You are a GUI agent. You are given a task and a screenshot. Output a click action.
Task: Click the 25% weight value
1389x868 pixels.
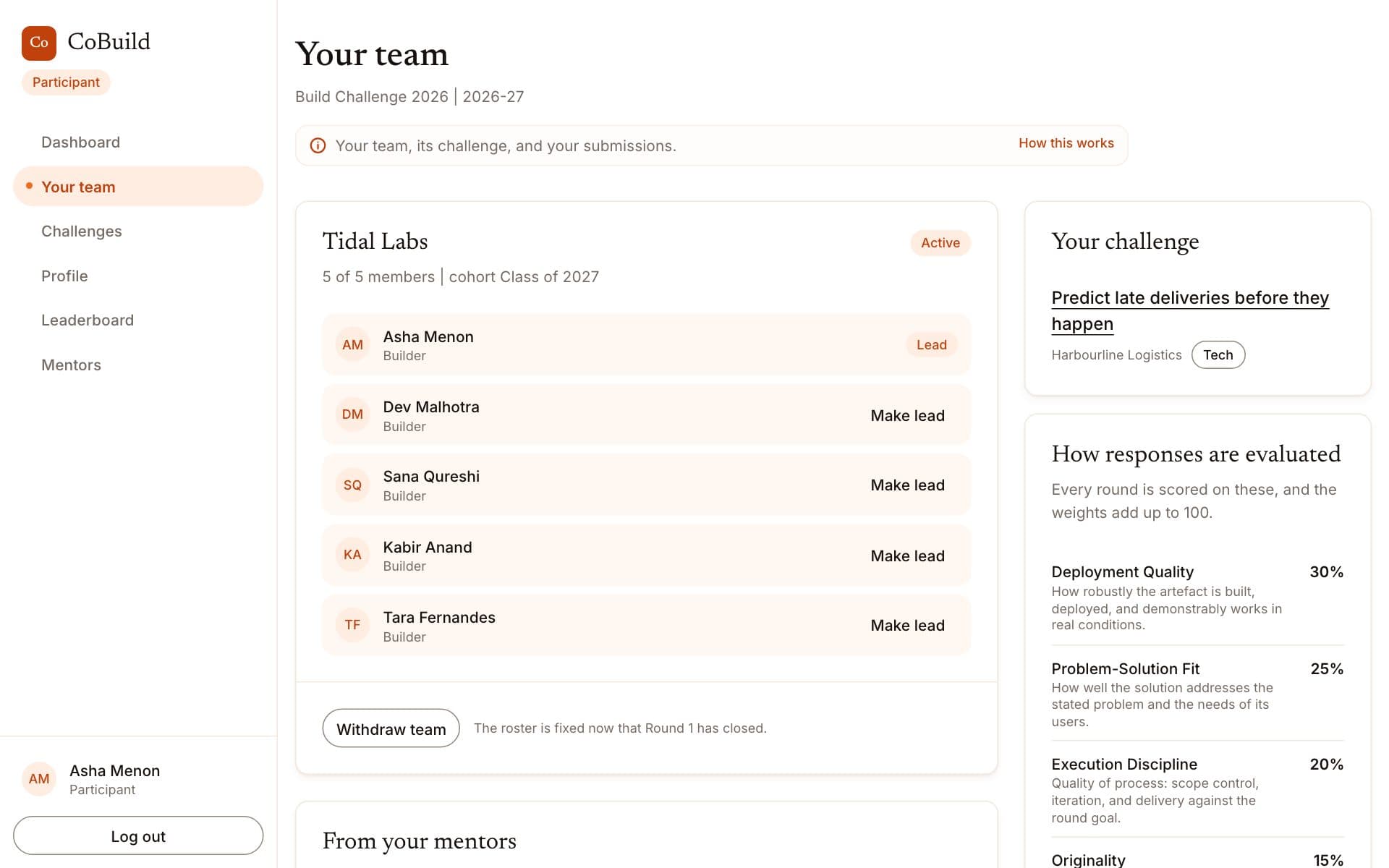click(1327, 669)
